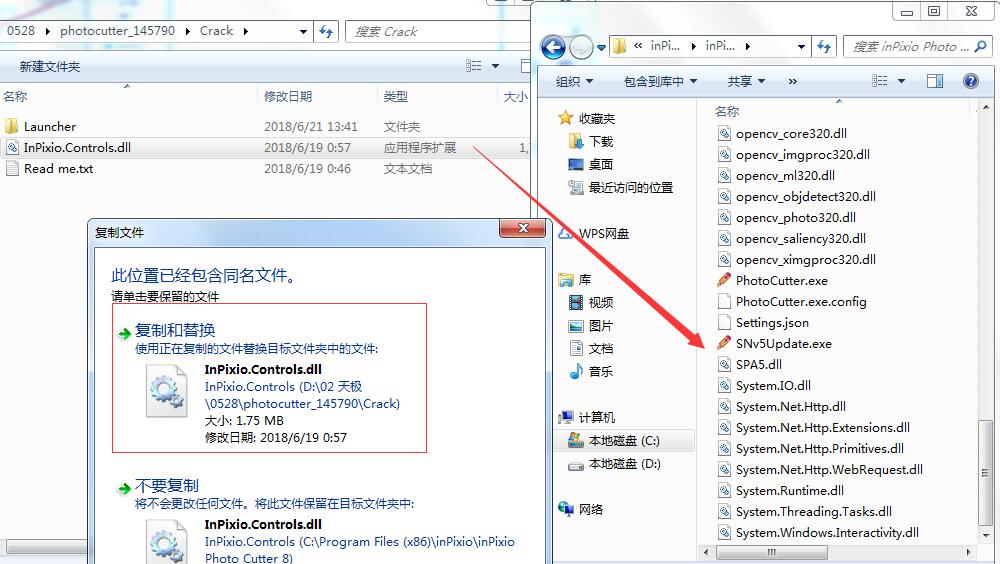Open the 视频 library
This screenshot has width=1000, height=564.
coord(600,302)
